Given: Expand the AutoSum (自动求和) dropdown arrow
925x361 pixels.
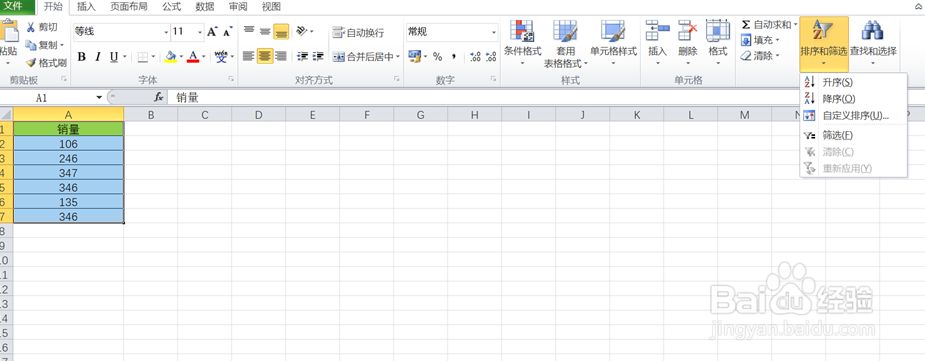Looking at the screenshot, I should pos(795,25).
